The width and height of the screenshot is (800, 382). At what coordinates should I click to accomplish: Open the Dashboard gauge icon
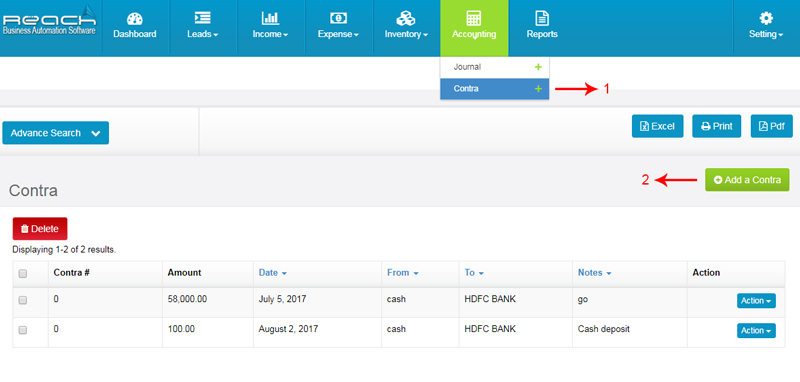[x=134, y=19]
